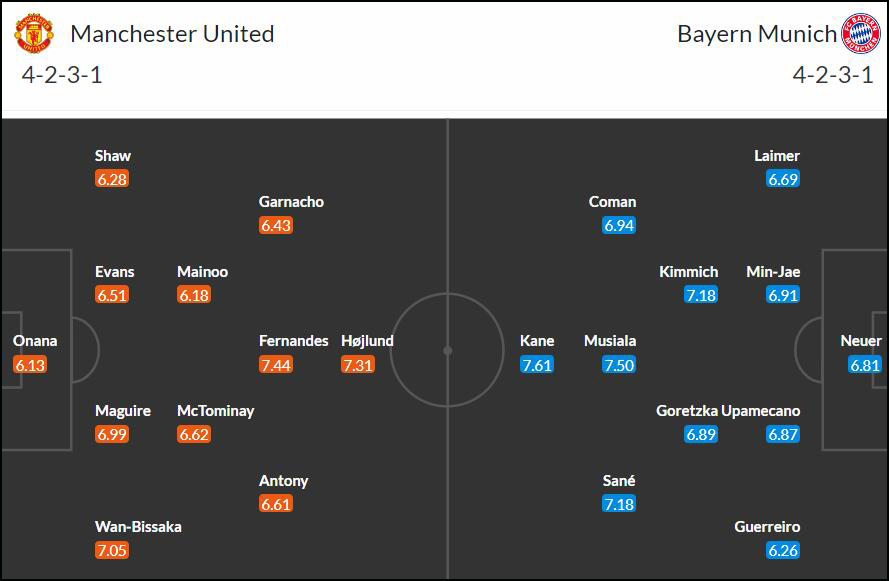Click Guerreiro's 6.26 rating

click(x=783, y=550)
